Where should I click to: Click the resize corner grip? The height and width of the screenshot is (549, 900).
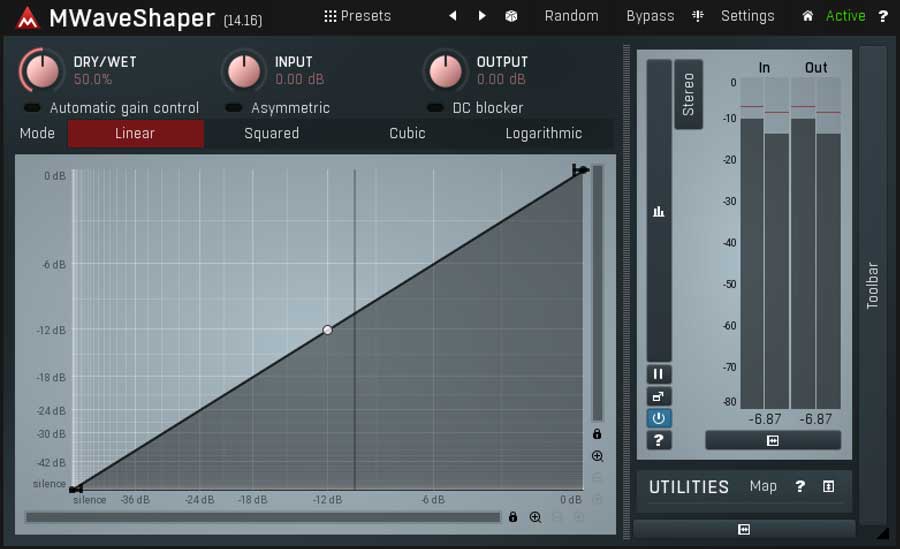pyautogui.click(x=882, y=533)
